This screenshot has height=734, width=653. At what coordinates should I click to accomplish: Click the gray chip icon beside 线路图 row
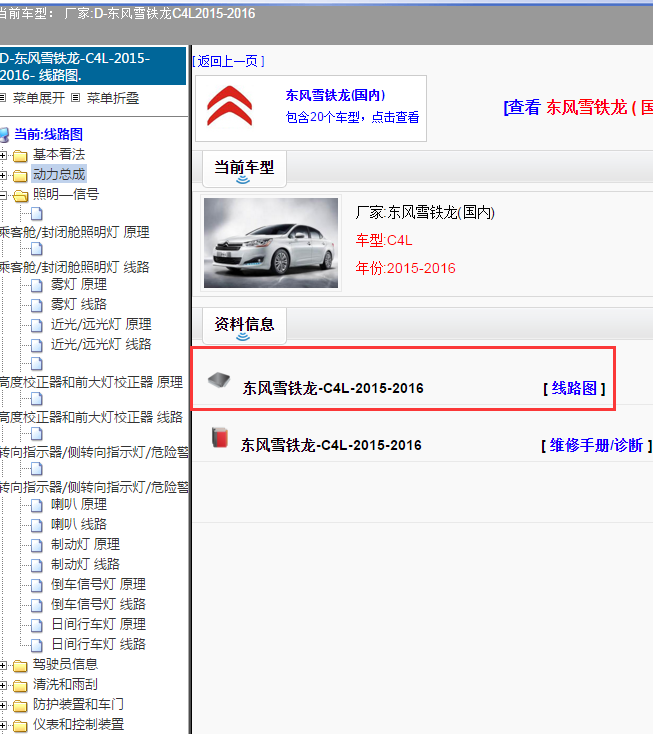219,380
